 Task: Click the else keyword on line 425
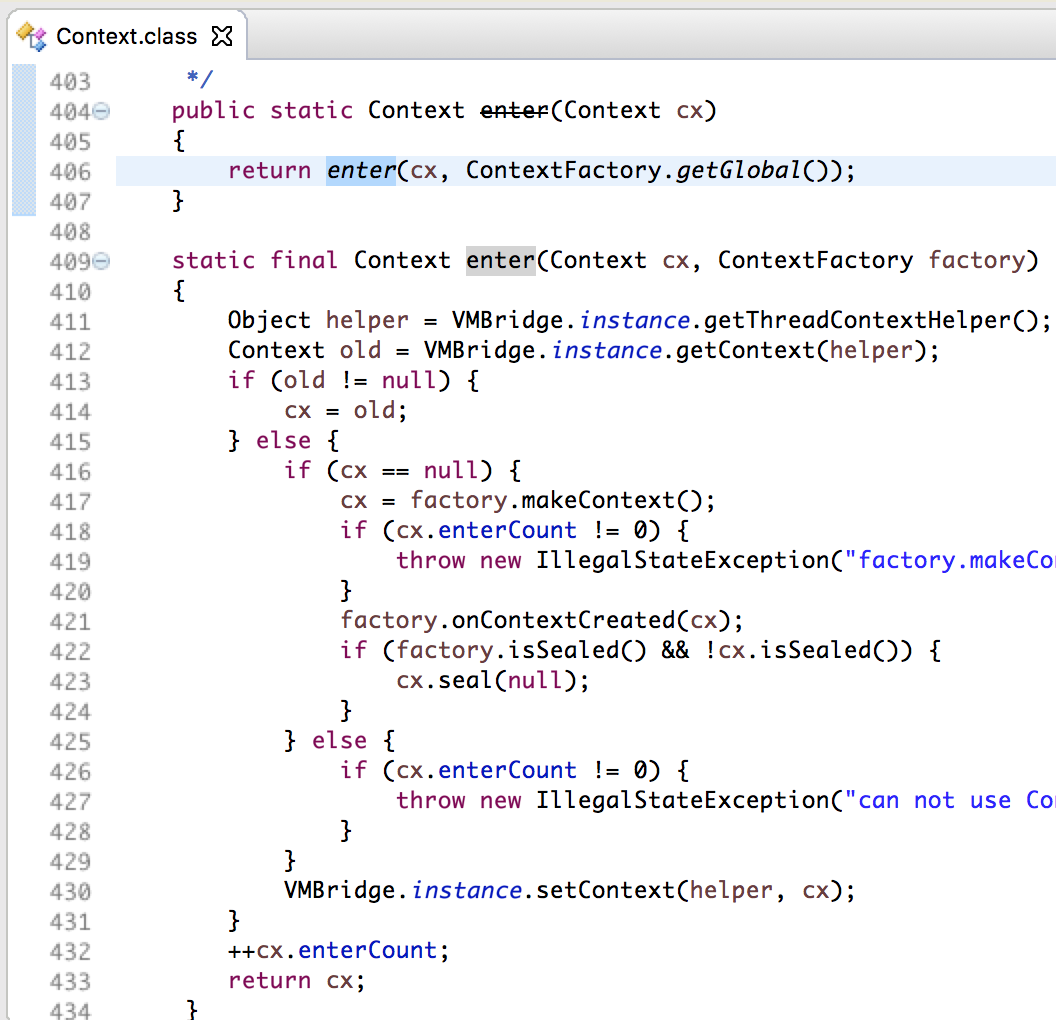(x=339, y=741)
